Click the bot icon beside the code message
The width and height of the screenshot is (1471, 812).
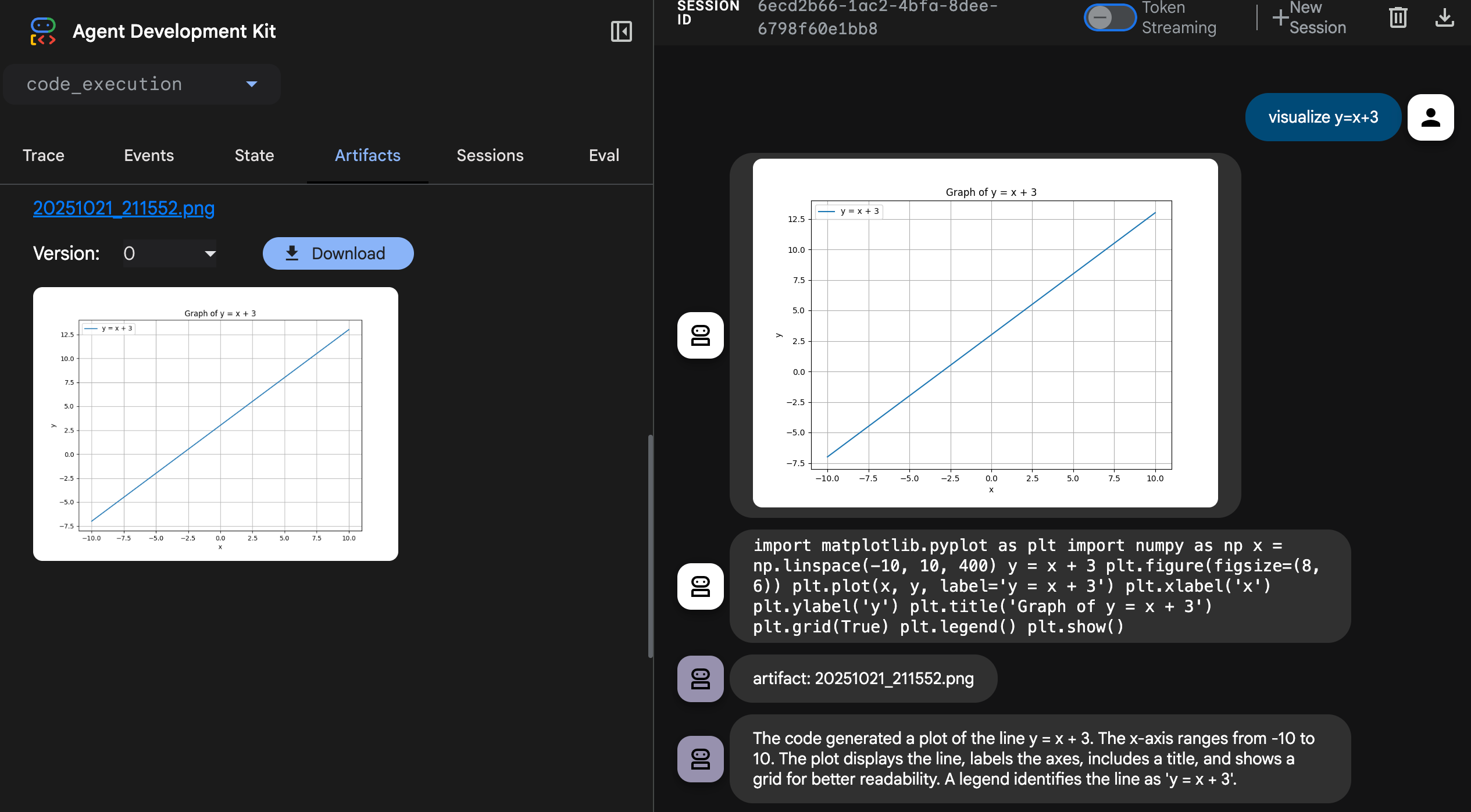[x=700, y=586]
